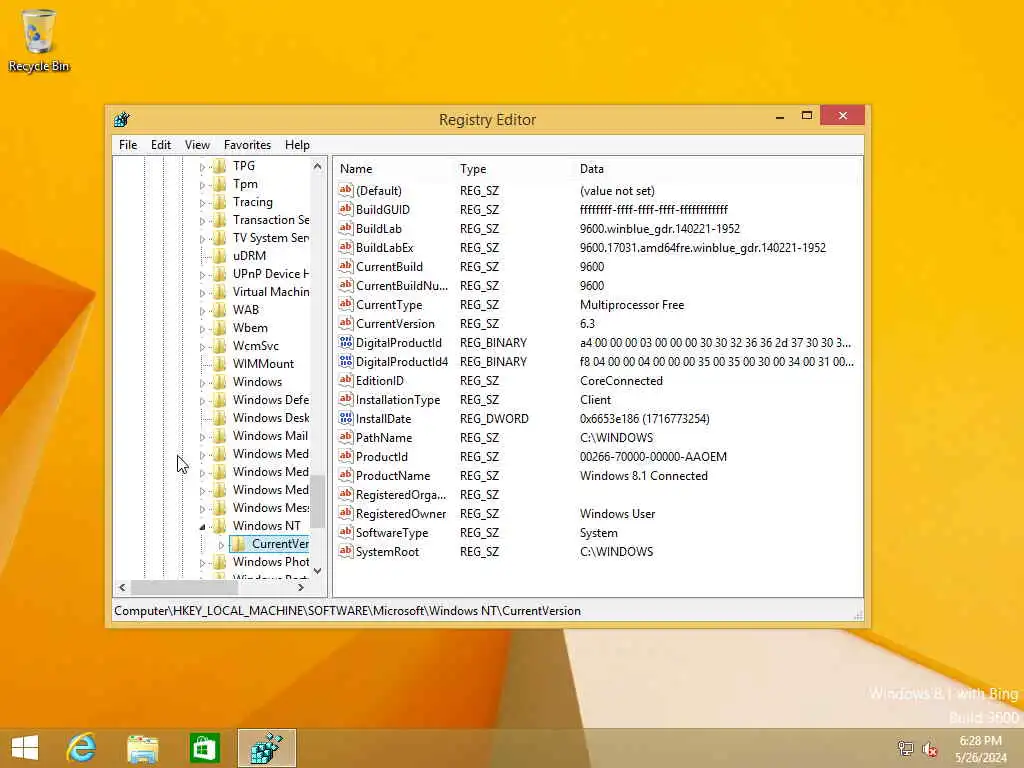Image resolution: width=1024 pixels, height=768 pixels.
Task: Select the EditionID value icon
Action: (x=345, y=379)
